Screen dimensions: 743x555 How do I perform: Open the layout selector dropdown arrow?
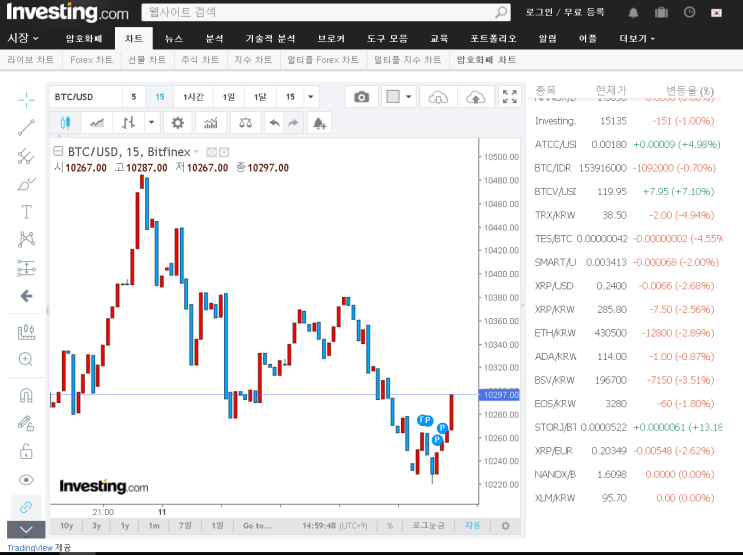pos(409,97)
